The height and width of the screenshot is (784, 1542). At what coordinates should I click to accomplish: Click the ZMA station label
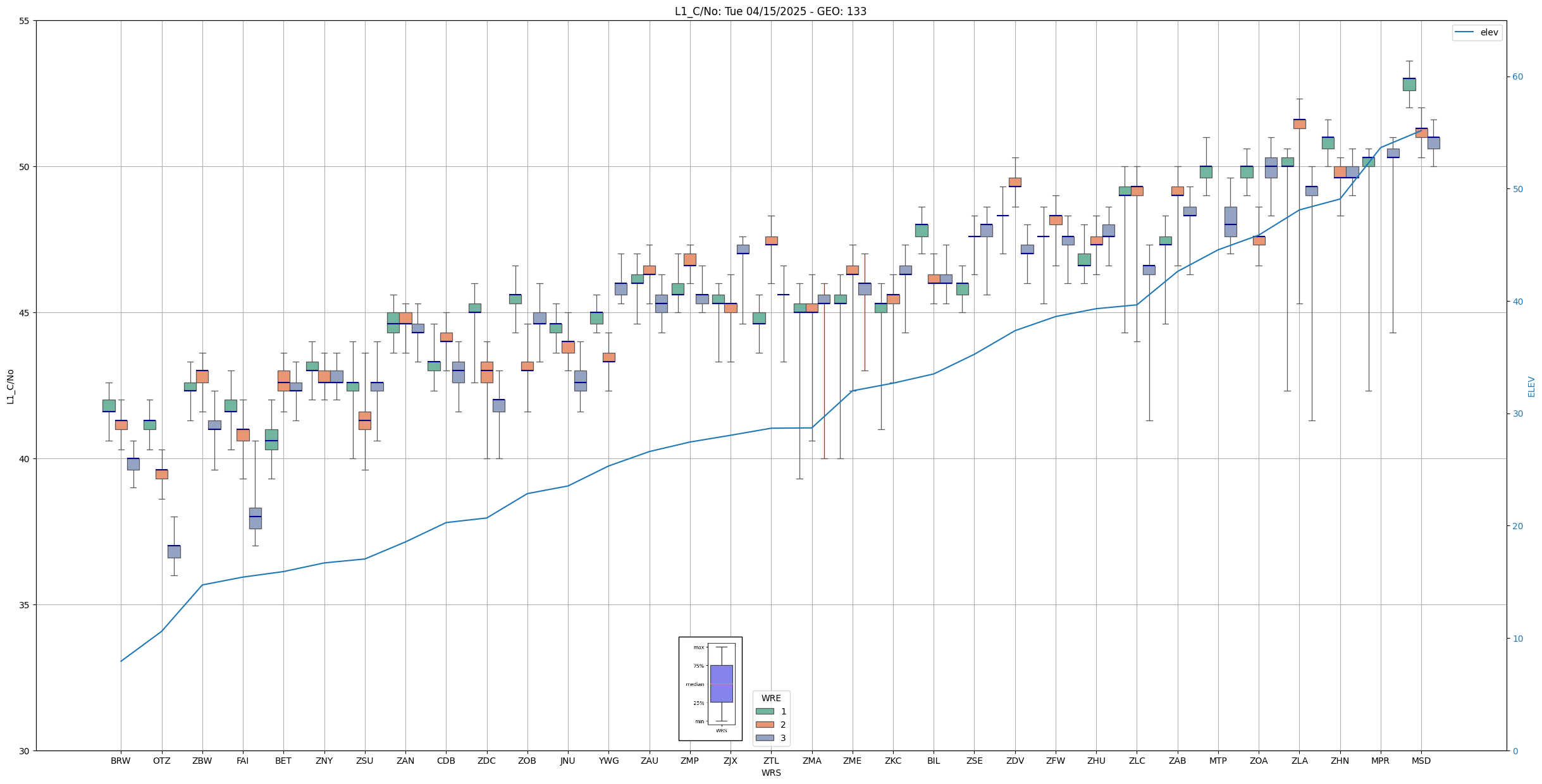tap(811, 761)
